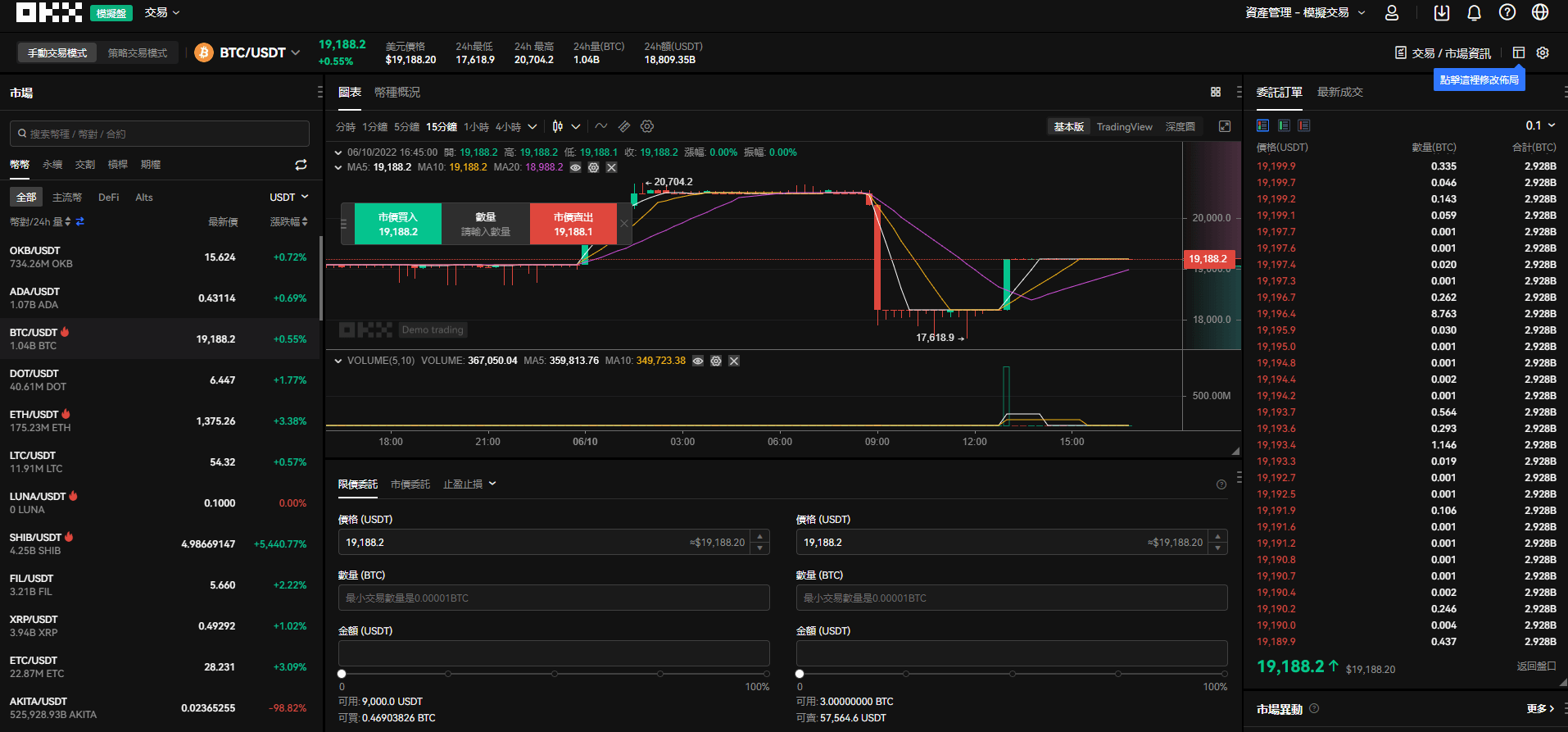Switch to the 最新成交 tab
The image size is (1568, 732).
[1339, 92]
